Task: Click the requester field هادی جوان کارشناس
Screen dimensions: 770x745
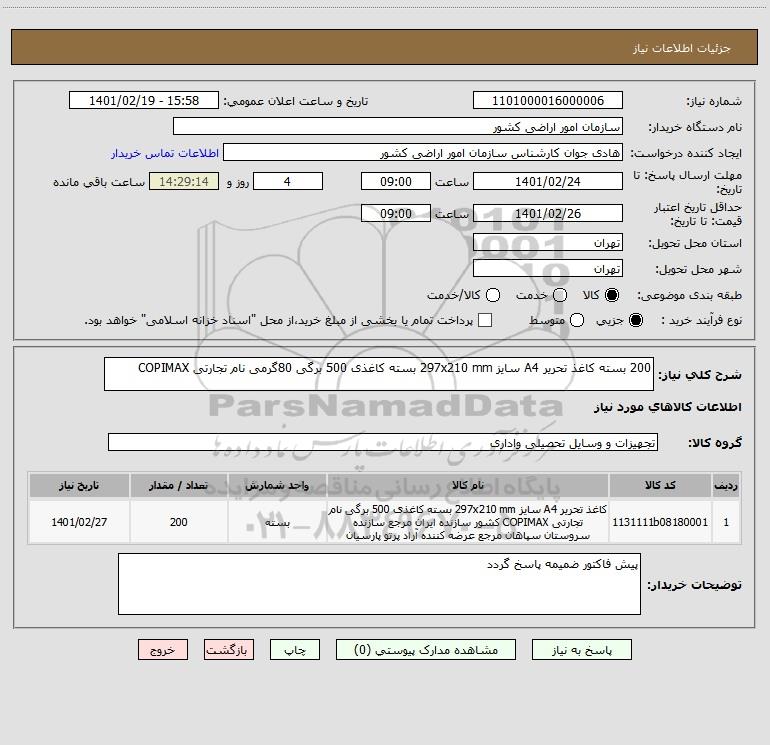Action: click(423, 153)
